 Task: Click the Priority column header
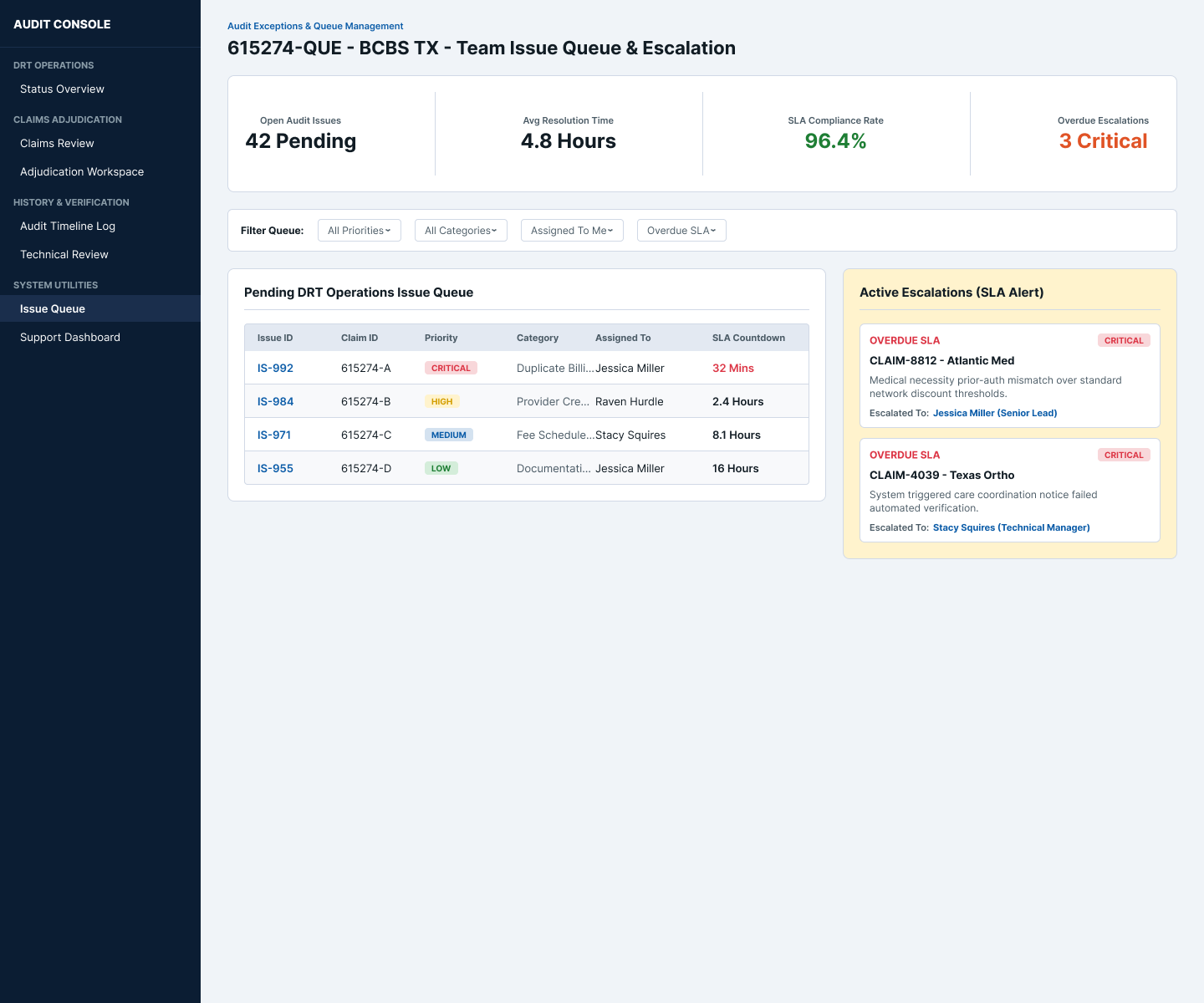coord(441,338)
